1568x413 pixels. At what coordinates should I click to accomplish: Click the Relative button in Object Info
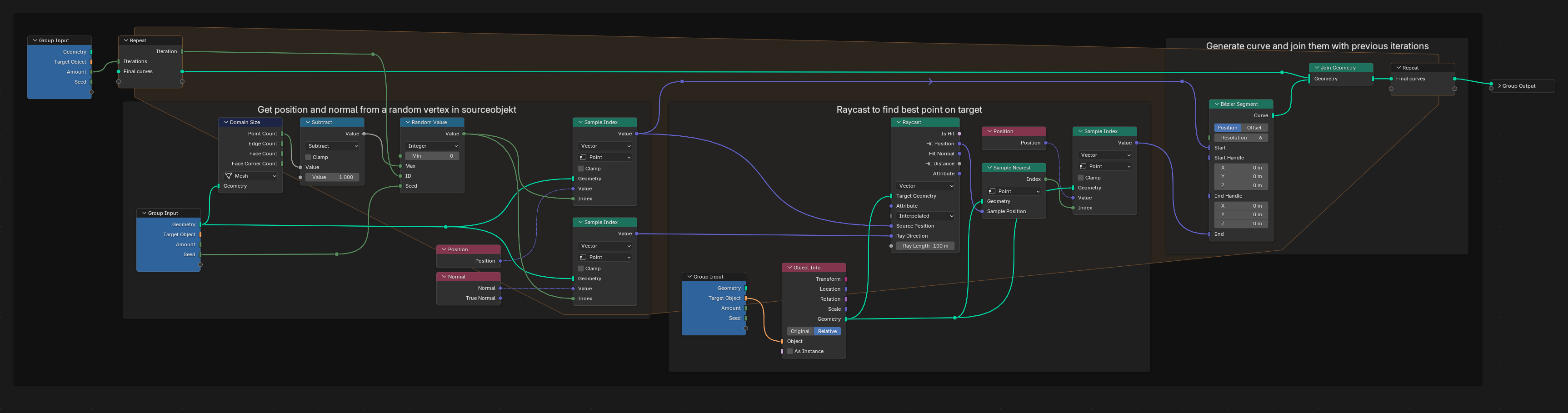click(827, 332)
